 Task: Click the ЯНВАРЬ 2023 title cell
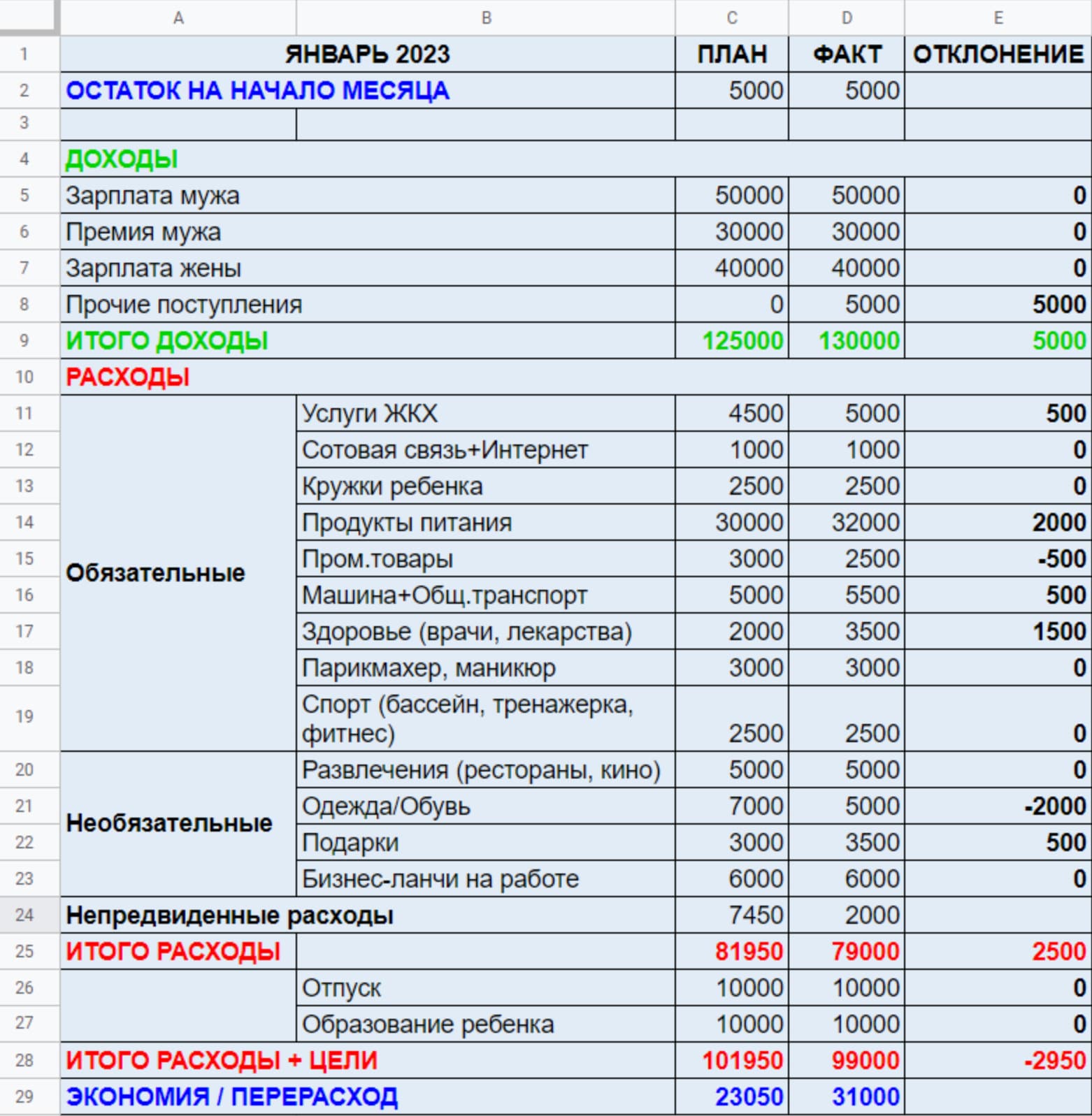[367, 54]
